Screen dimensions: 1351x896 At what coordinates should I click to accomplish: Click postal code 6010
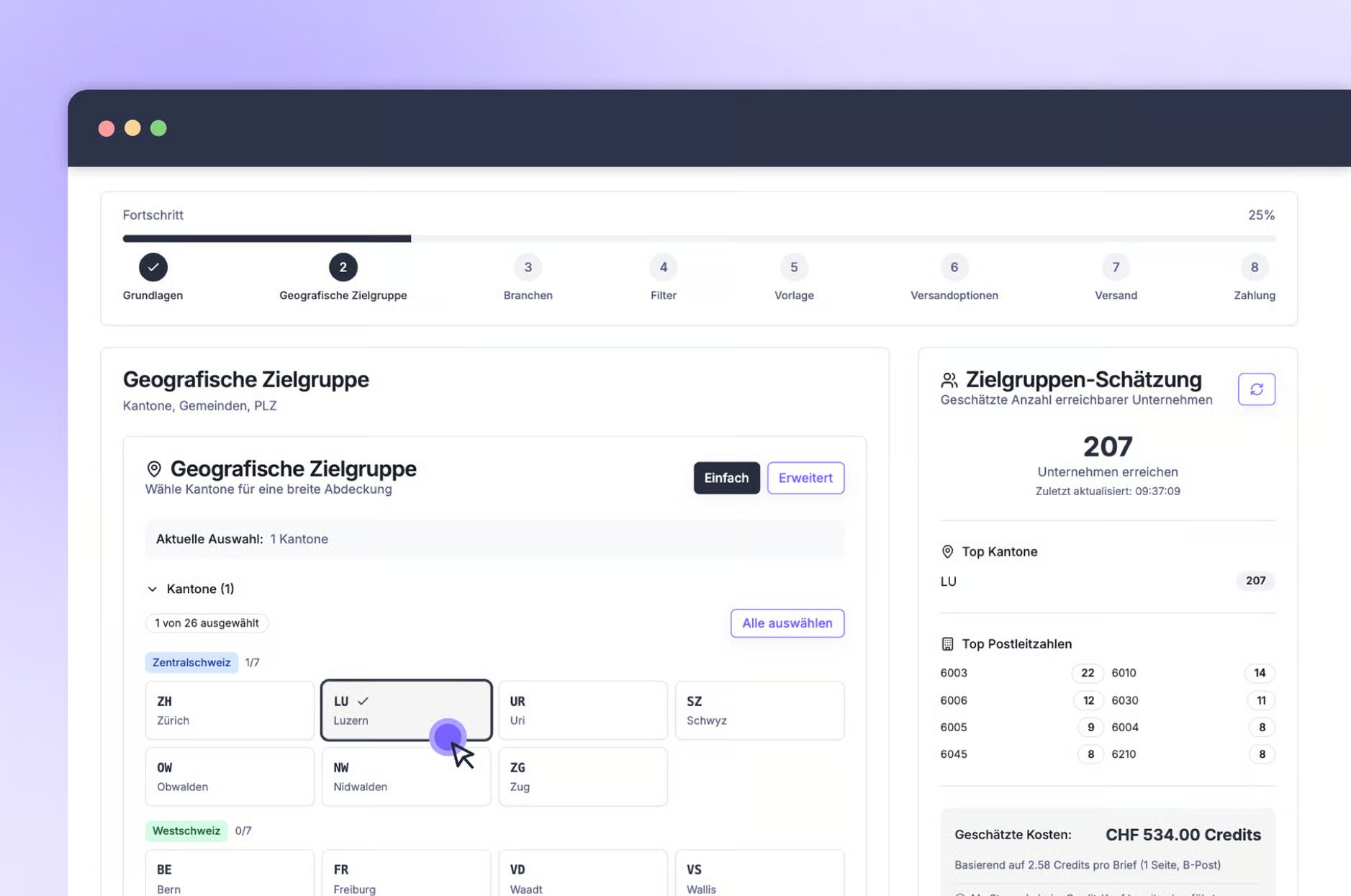click(x=1124, y=673)
